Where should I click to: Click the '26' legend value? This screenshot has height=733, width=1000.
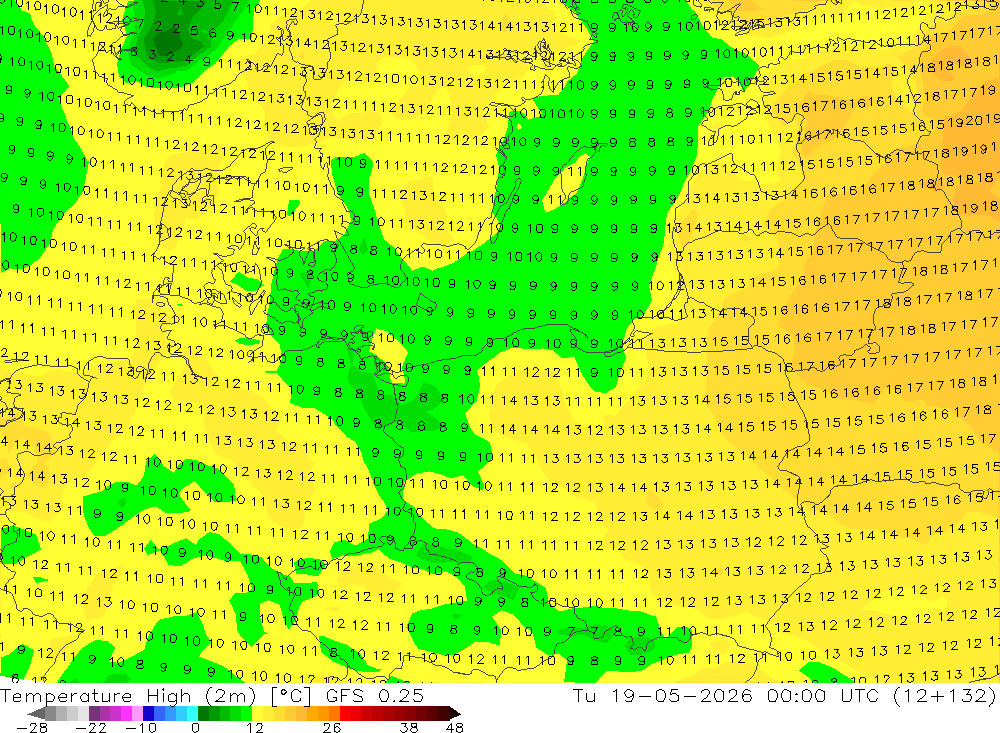(x=332, y=727)
